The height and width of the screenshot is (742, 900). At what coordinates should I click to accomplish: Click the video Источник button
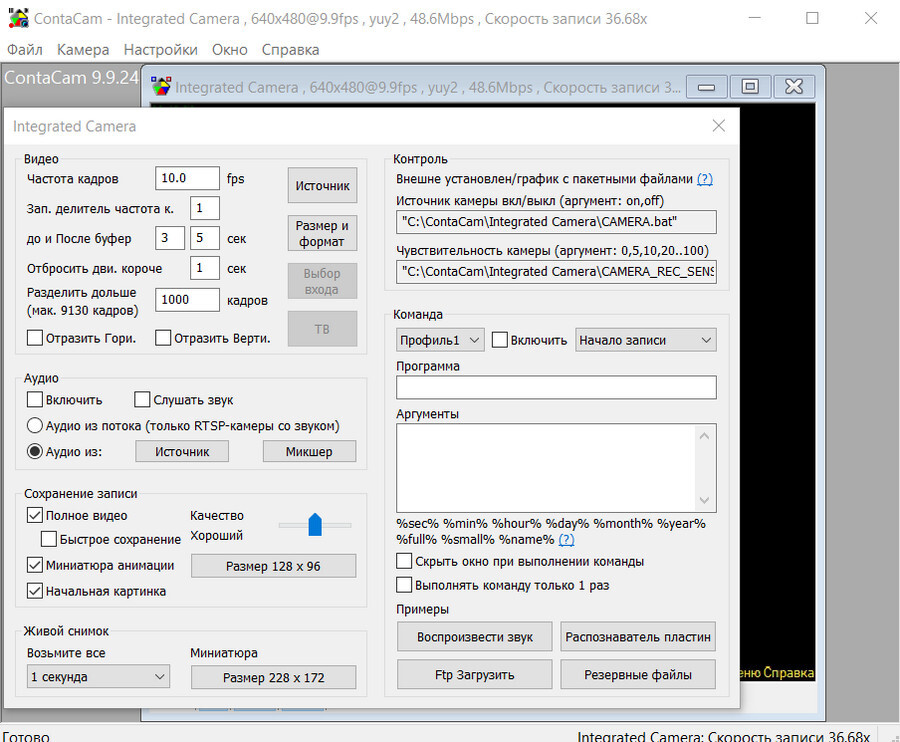tap(323, 185)
